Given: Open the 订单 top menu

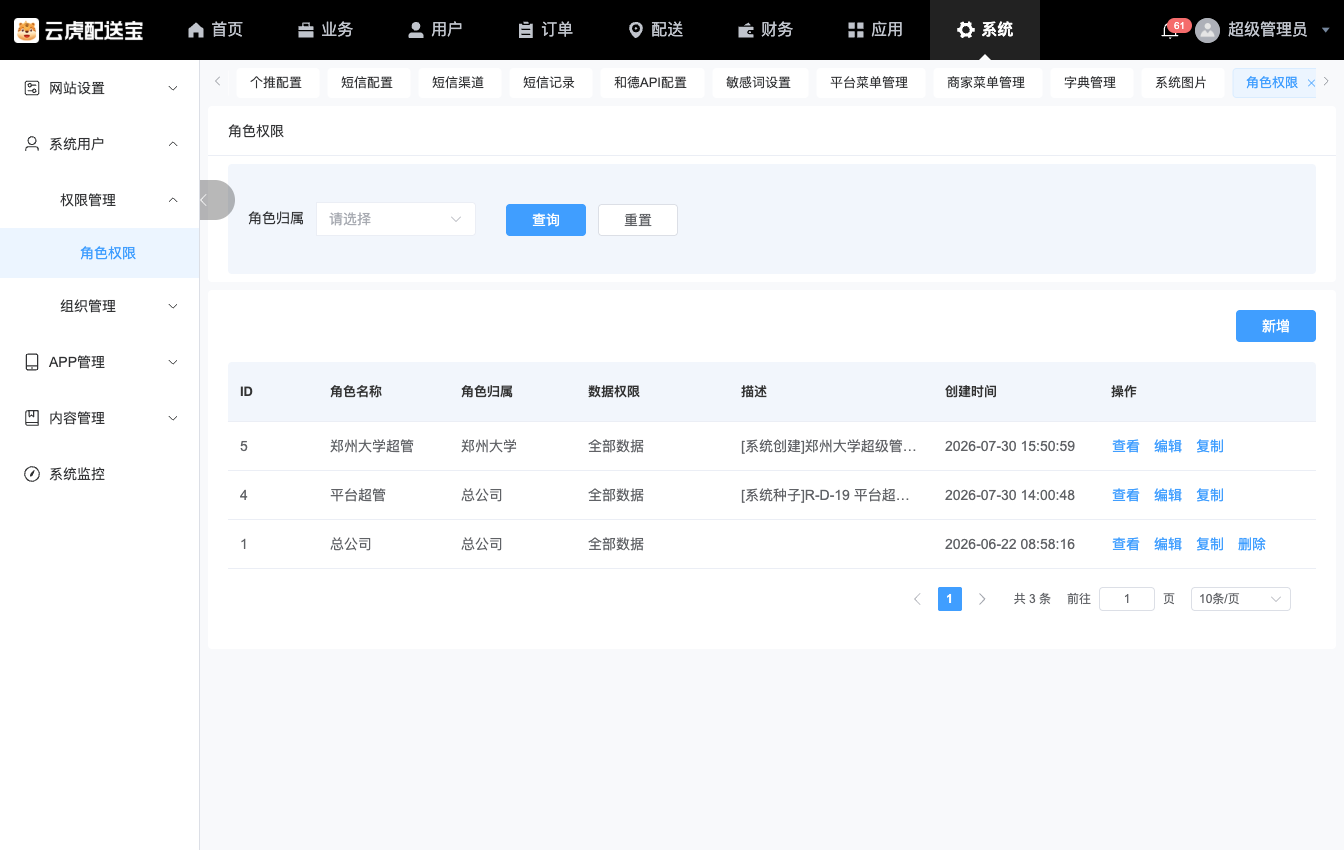Looking at the screenshot, I should click(545, 30).
